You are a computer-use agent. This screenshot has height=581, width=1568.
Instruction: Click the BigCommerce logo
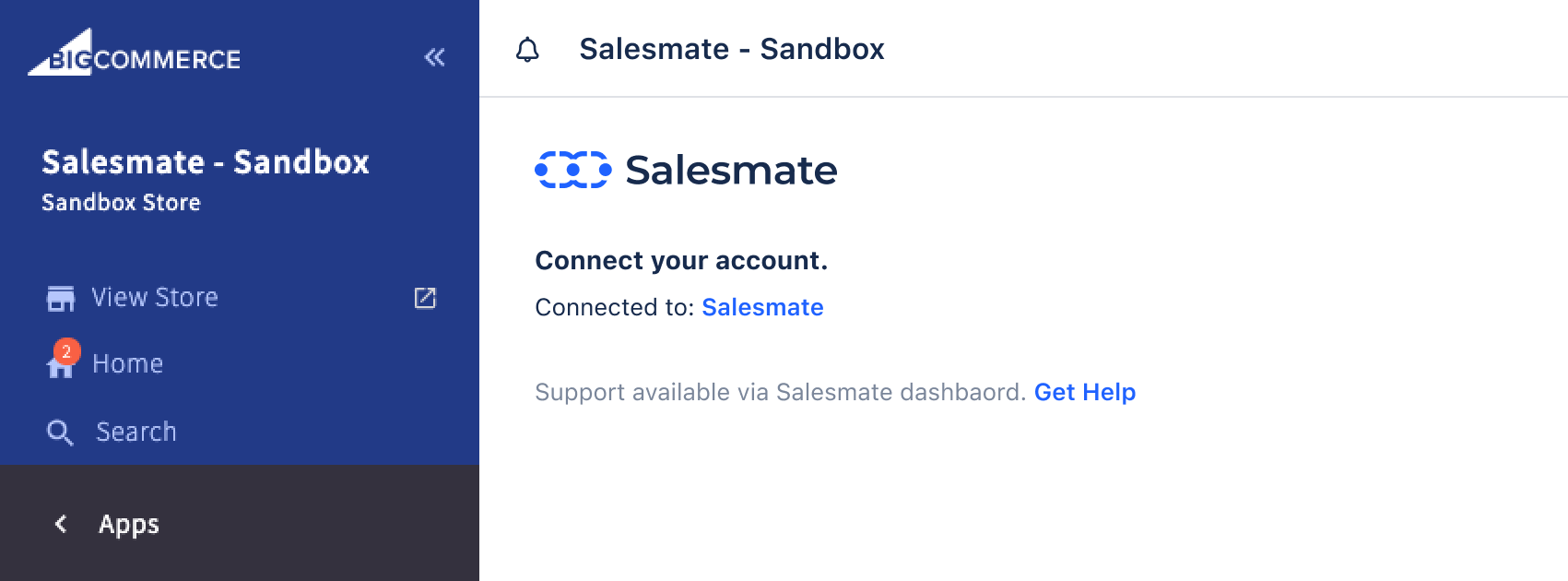tap(135, 53)
